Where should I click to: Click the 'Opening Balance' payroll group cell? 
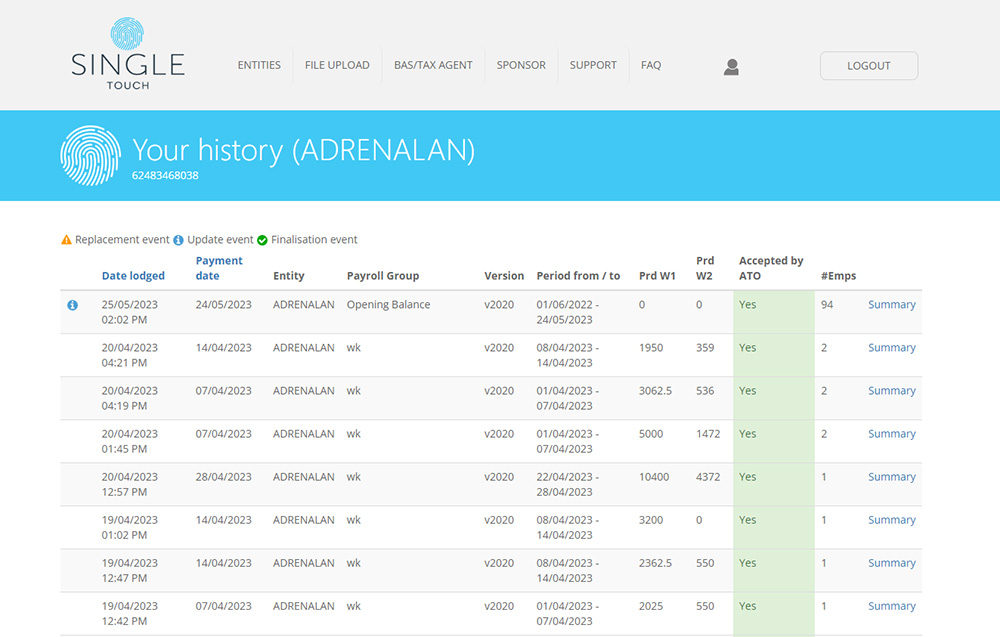pyautogui.click(x=388, y=305)
